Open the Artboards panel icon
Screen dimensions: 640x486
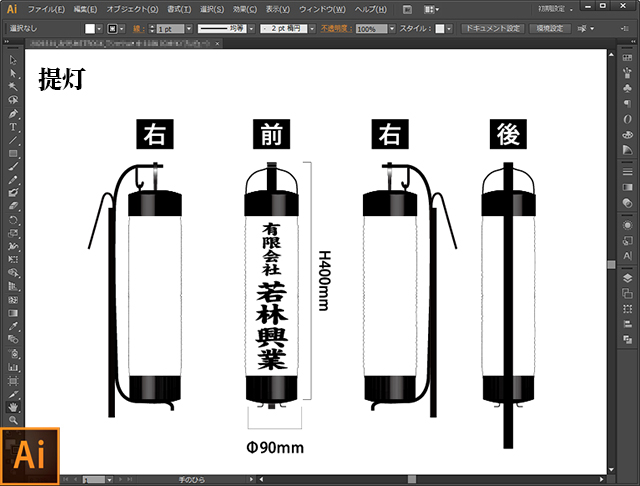(627, 293)
